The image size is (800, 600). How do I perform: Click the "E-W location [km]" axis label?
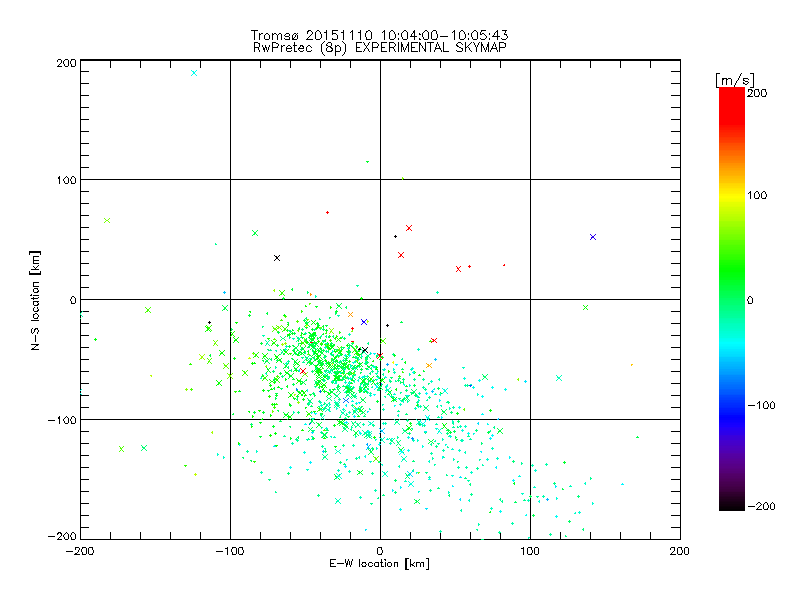click(379, 563)
